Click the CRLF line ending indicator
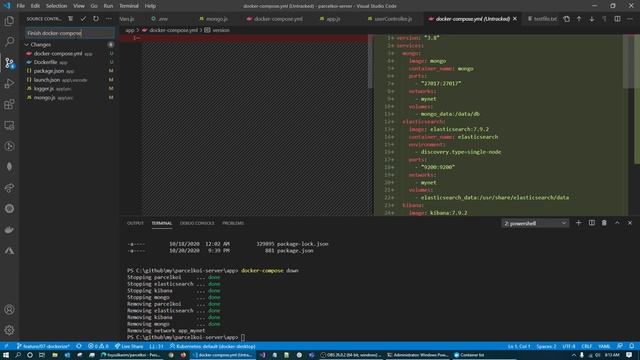The image size is (640, 360). [x=587, y=346]
